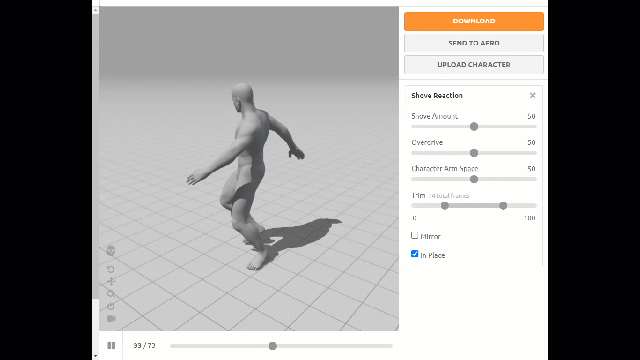Toggle the skeleton view icon
This screenshot has width=640, height=360.
click(111, 251)
